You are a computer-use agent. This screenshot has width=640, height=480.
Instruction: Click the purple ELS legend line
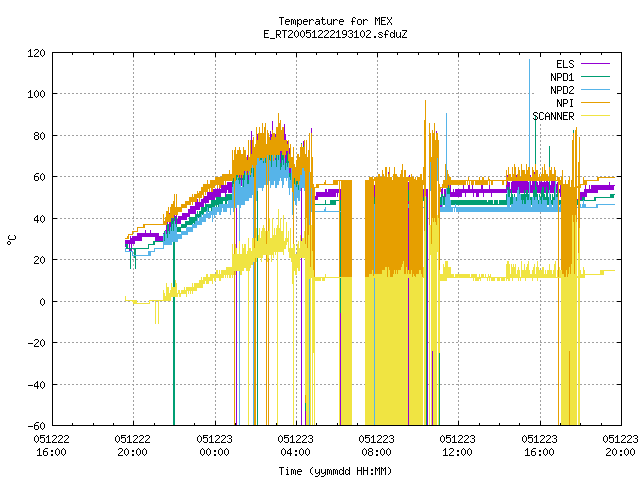pyautogui.click(x=595, y=64)
